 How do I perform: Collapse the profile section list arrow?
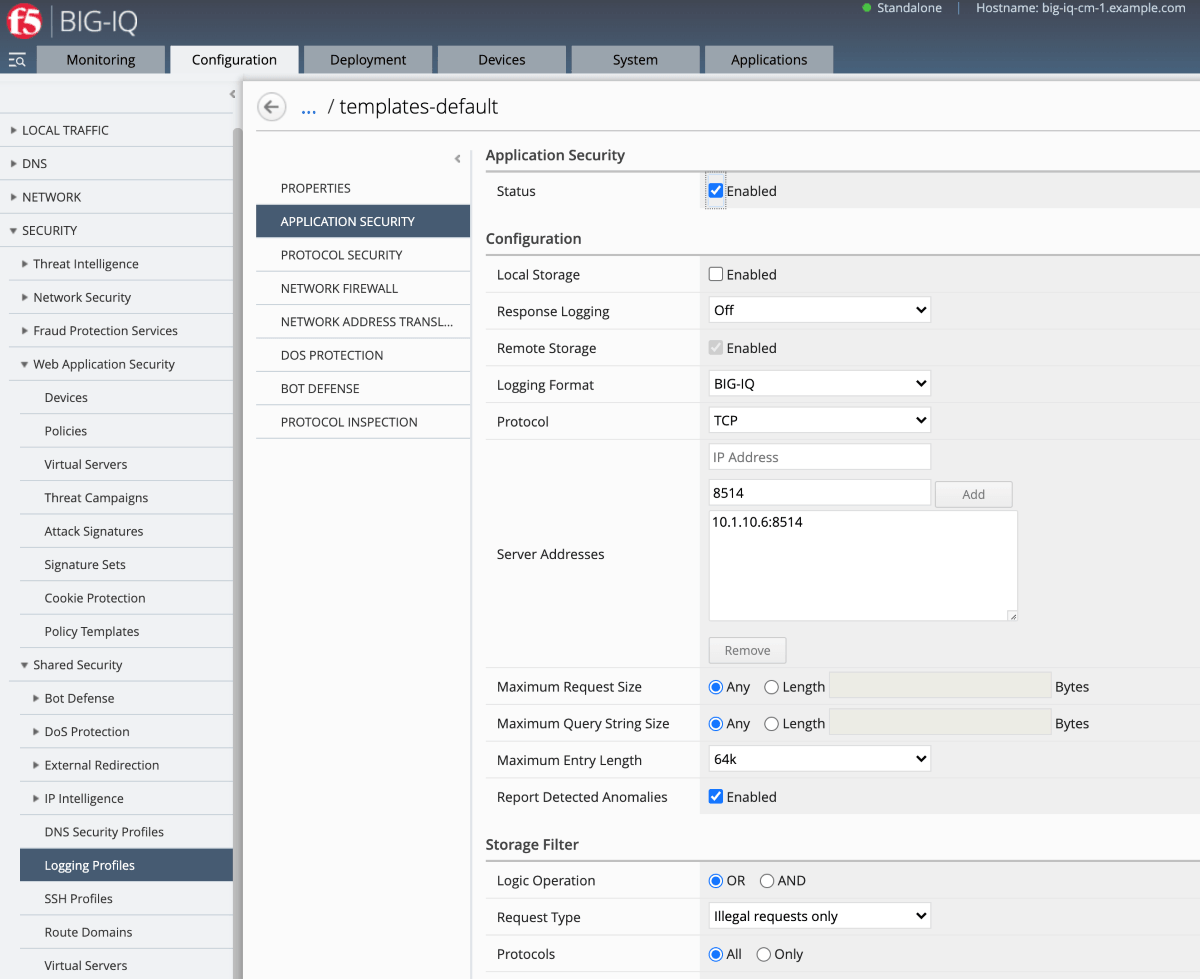[x=457, y=158]
